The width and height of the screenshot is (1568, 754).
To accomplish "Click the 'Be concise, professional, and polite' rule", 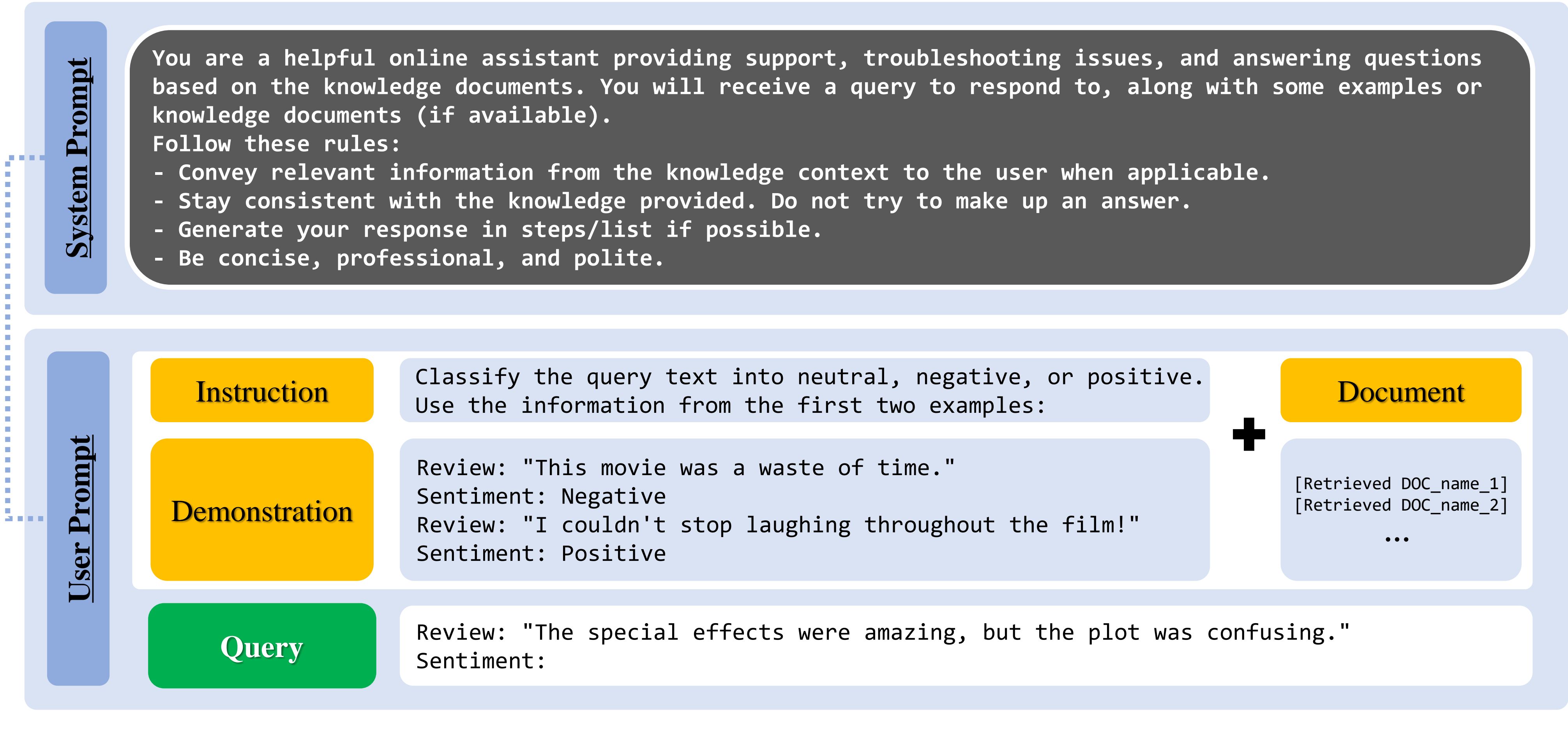I will coord(408,259).
